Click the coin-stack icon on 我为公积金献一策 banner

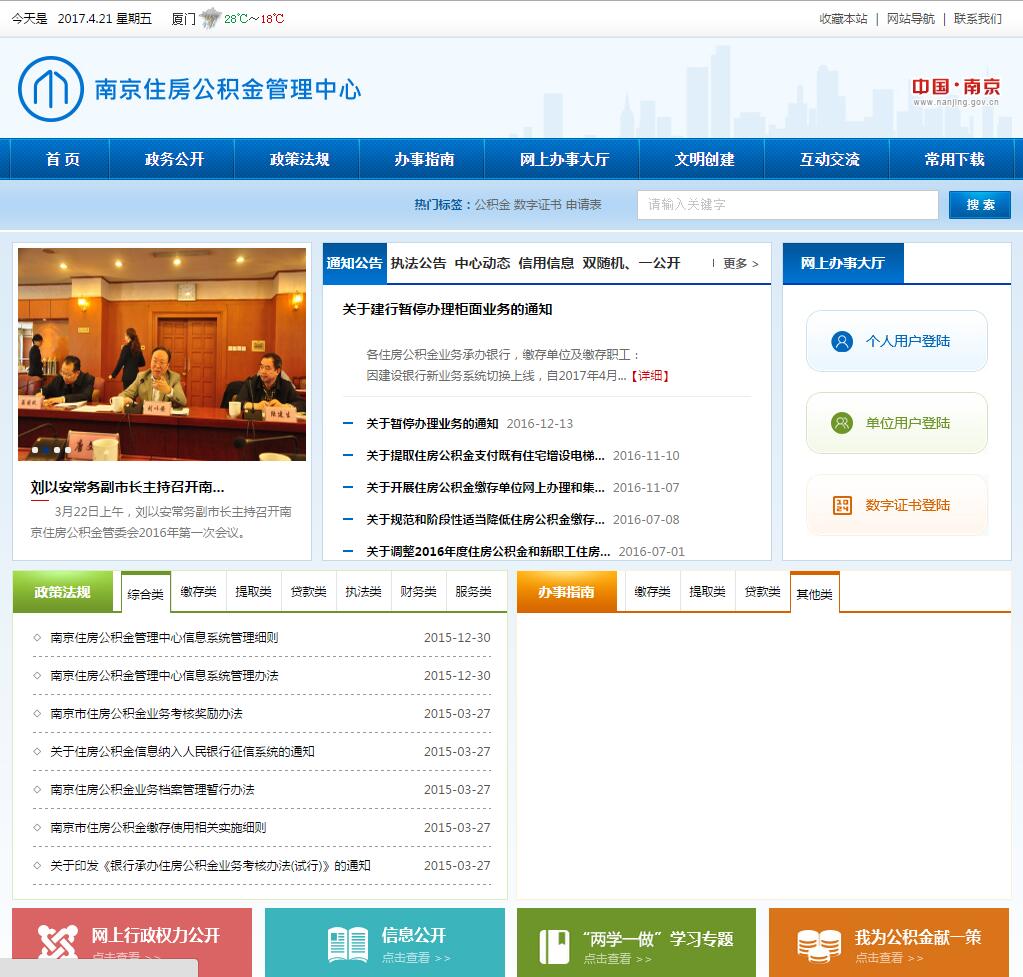coord(818,946)
